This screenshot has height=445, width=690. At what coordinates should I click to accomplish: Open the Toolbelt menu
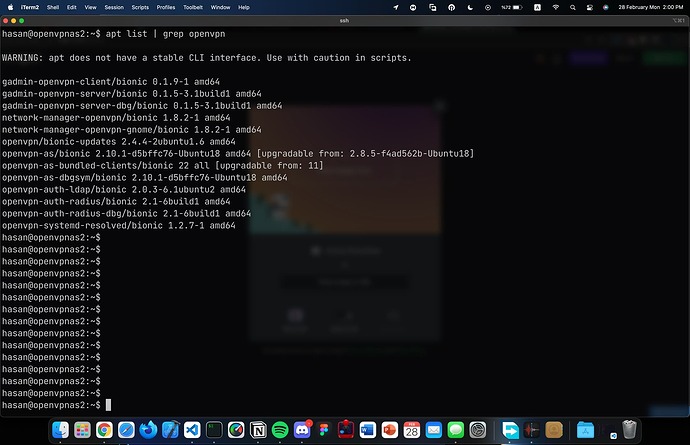[x=193, y=7]
